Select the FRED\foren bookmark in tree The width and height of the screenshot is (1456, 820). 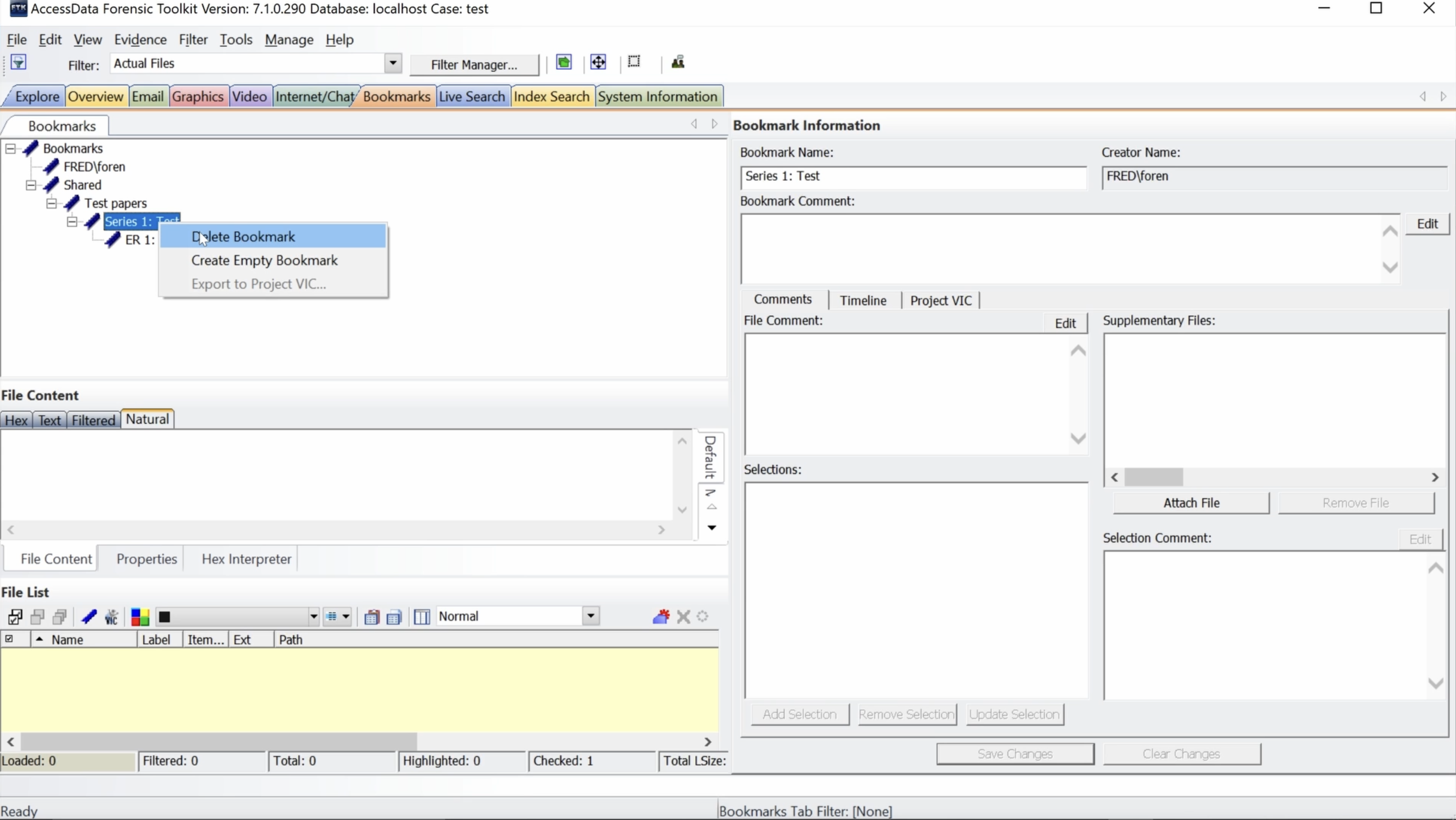point(94,167)
